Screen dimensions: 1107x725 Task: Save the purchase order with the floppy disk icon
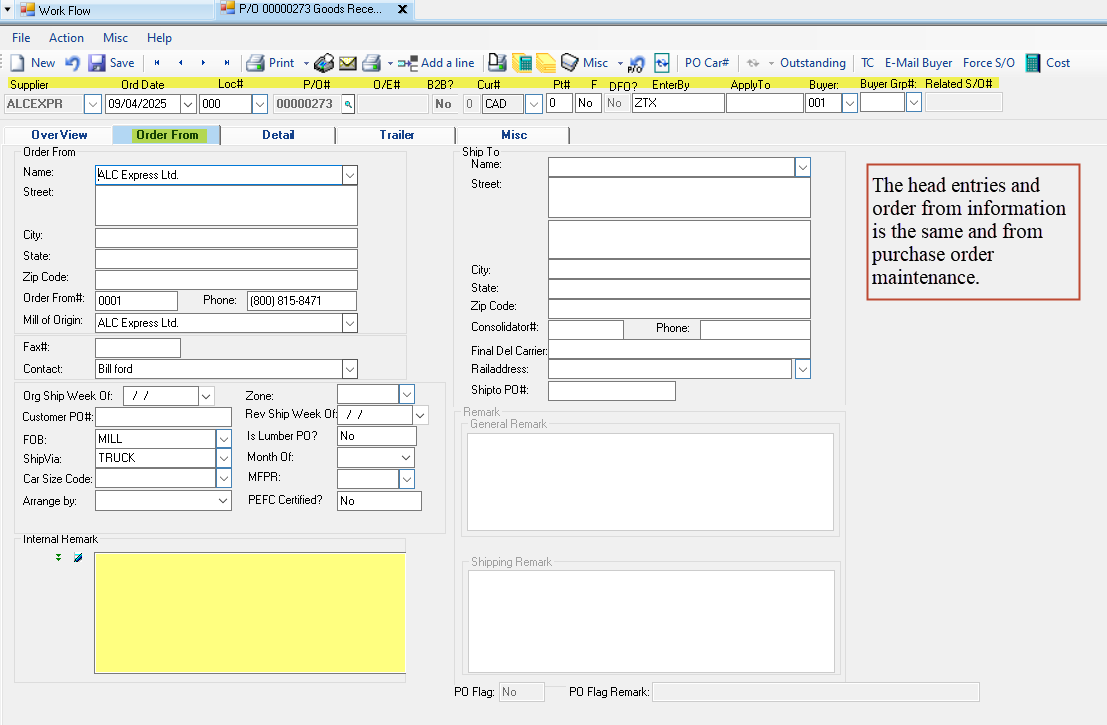[x=97, y=63]
